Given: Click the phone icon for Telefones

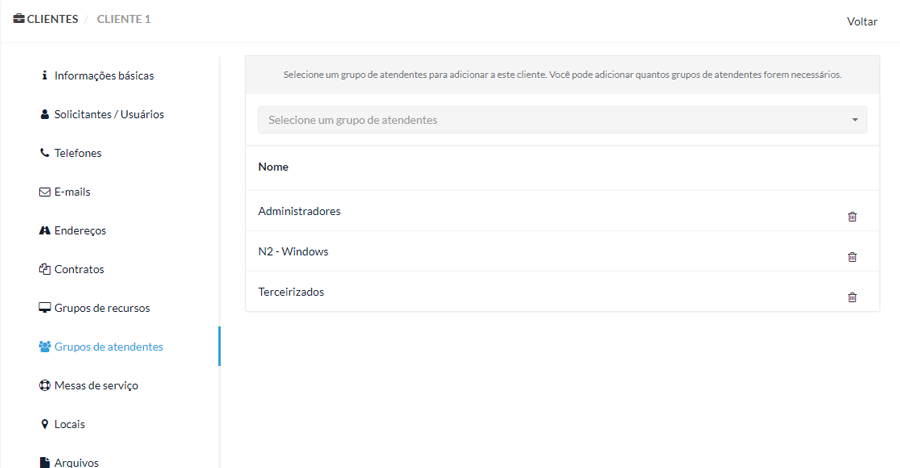Looking at the screenshot, I should (x=44, y=152).
